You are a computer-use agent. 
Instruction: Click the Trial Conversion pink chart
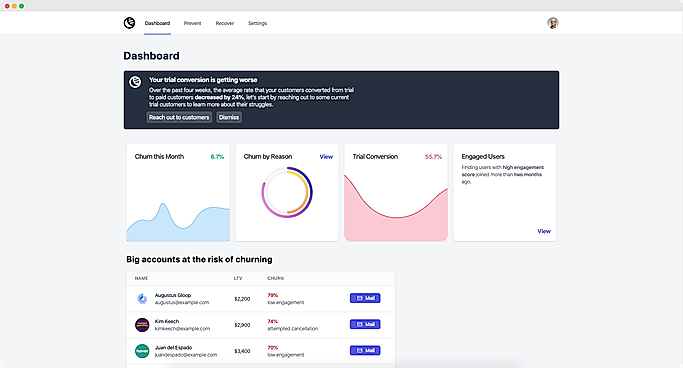click(396, 208)
